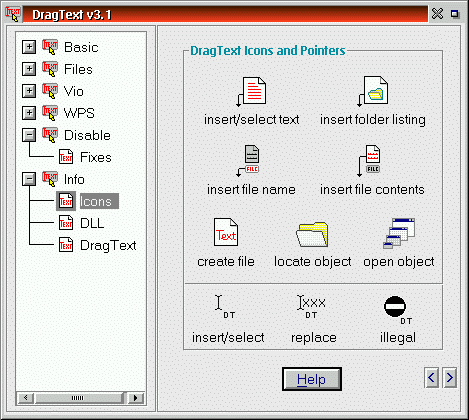Click the insert/select I-beam pointer icon

tap(224, 307)
